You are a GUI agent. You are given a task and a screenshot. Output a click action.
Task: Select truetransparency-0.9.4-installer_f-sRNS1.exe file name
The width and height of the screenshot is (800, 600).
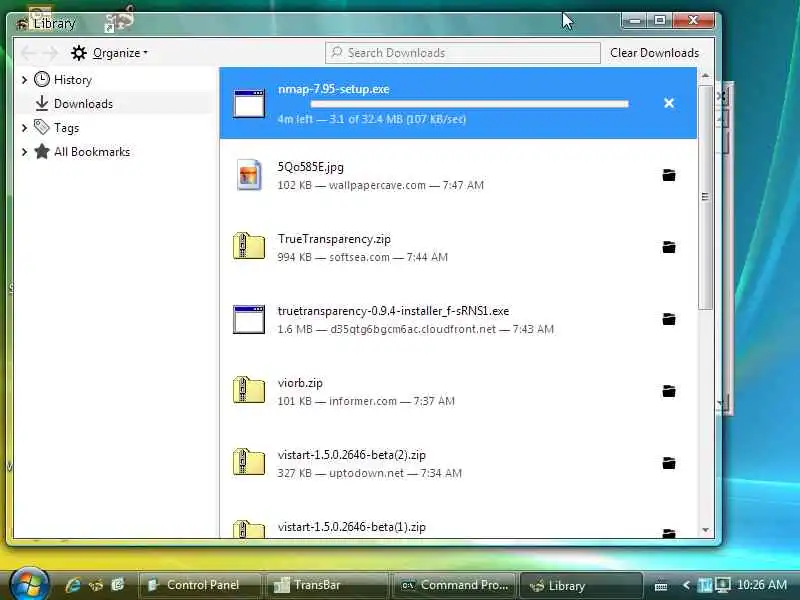[x=393, y=311]
